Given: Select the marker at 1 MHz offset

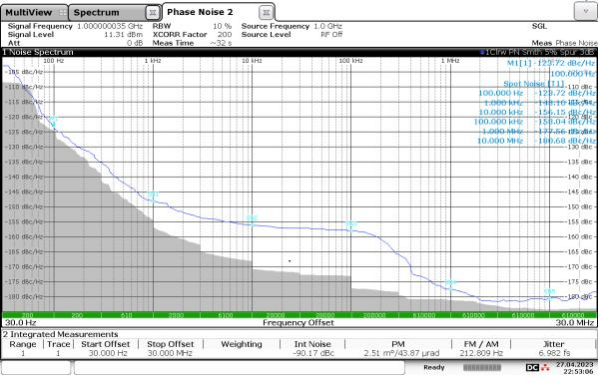Looking at the screenshot, I should point(451,284).
